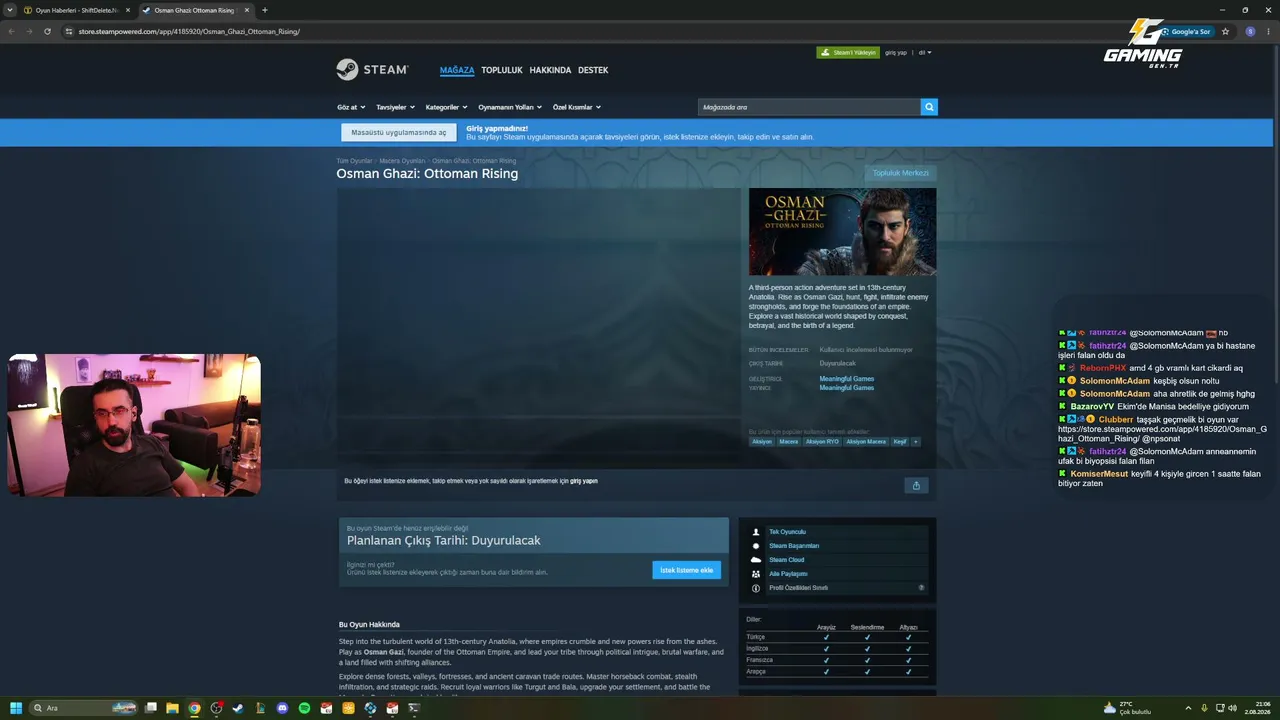This screenshot has width=1280, height=720.
Task: Open the Meaningful Games developer link
Action: [x=847, y=379]
